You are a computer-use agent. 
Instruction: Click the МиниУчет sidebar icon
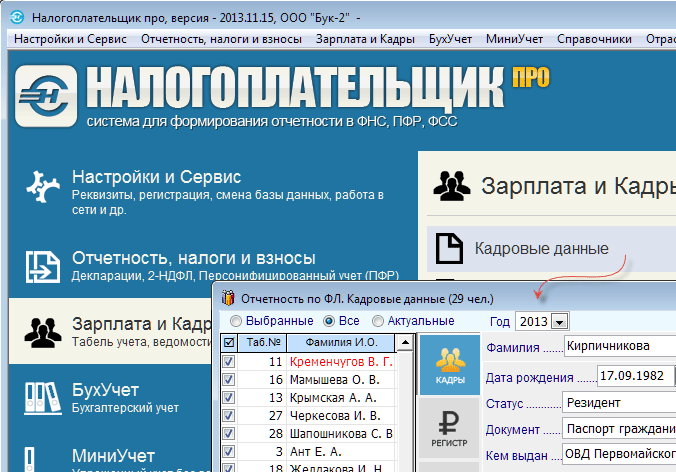[x=29, y=459]
